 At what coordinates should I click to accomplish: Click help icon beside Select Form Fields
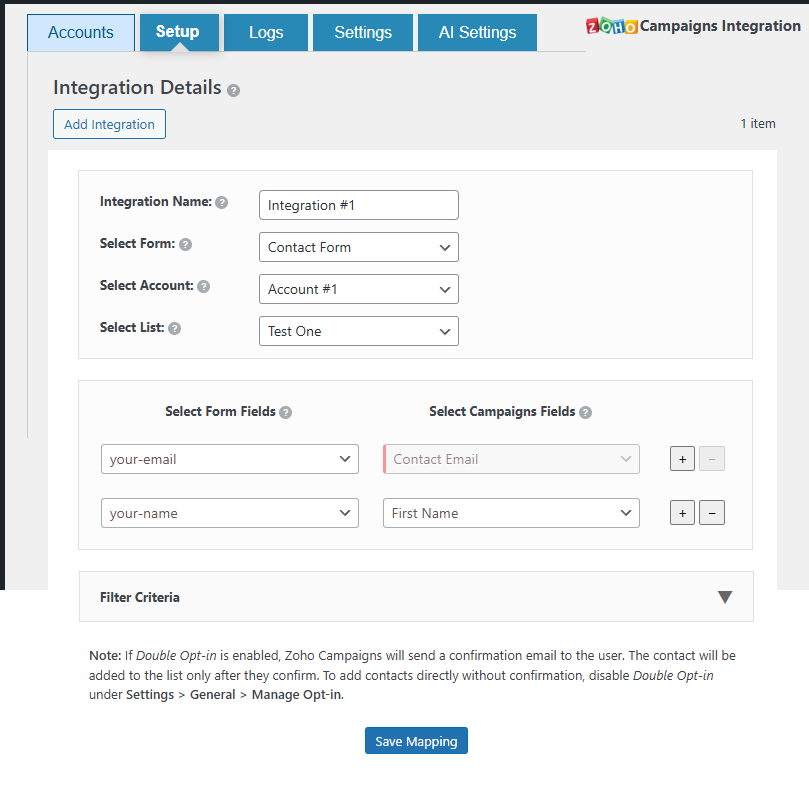coord(286,412)
